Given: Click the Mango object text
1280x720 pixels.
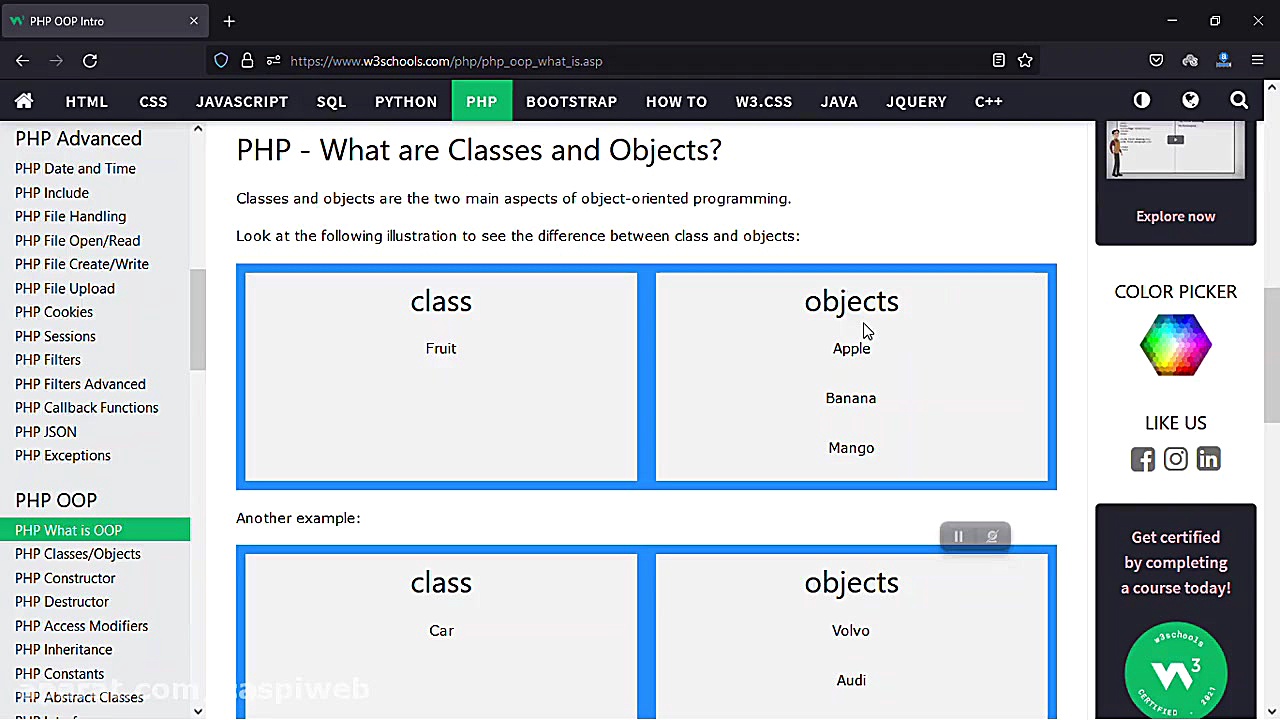Looking at the screenshot, I should pyautogui.click(x=851, y=448).
